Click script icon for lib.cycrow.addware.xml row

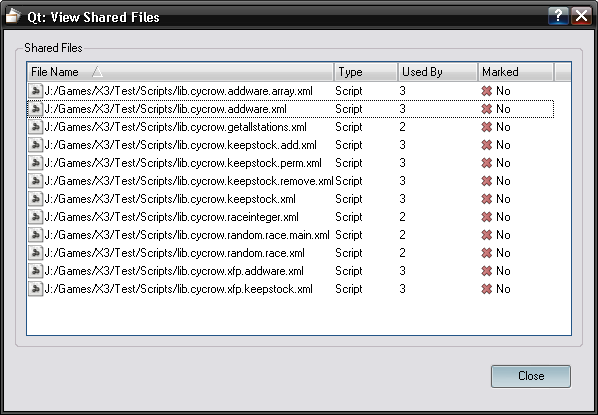pyautogui.click(x=36, y=109)
